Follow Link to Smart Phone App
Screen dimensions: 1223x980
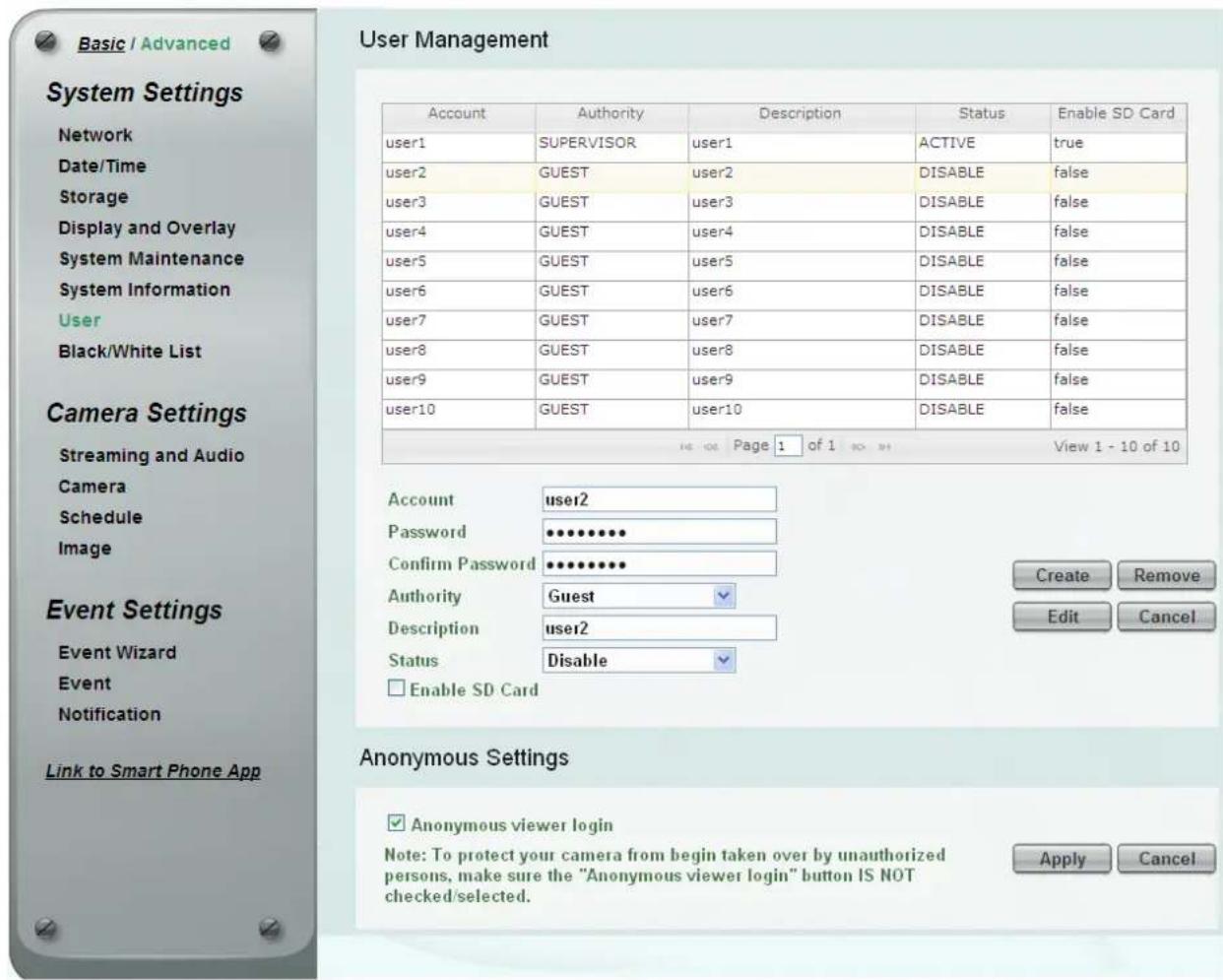(x=153, y=771)
